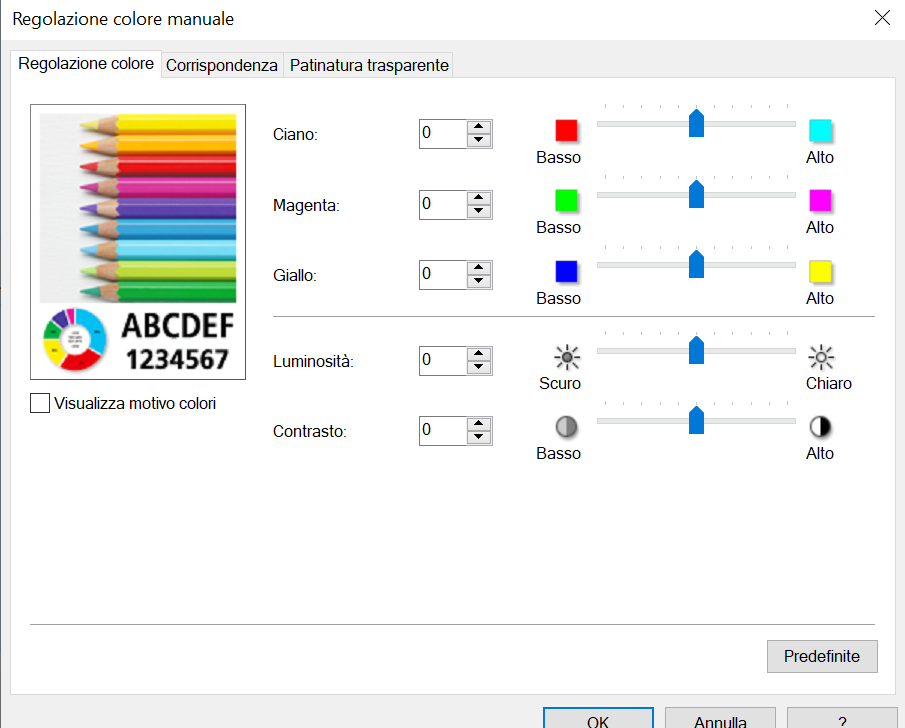Switch to the Regolazione colore tab
Screen dimensions: 905x728
click(86, 64)
